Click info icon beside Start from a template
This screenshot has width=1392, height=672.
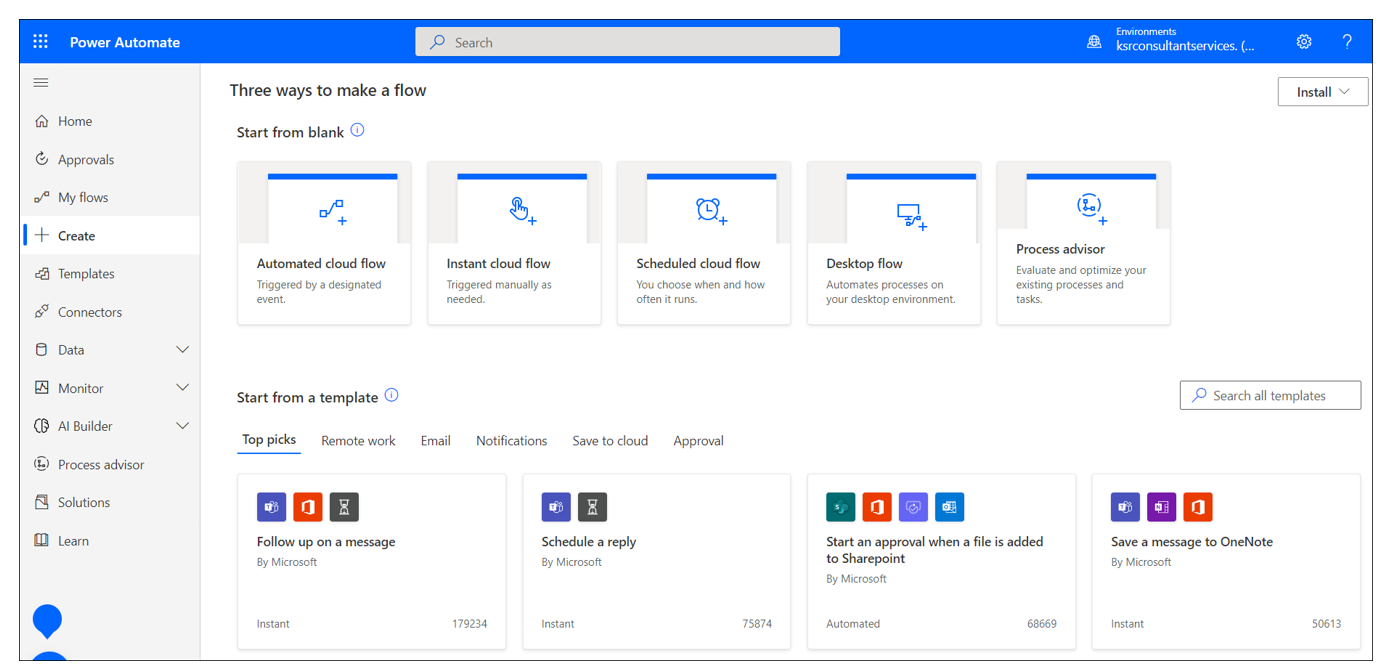tap(391, 395)
